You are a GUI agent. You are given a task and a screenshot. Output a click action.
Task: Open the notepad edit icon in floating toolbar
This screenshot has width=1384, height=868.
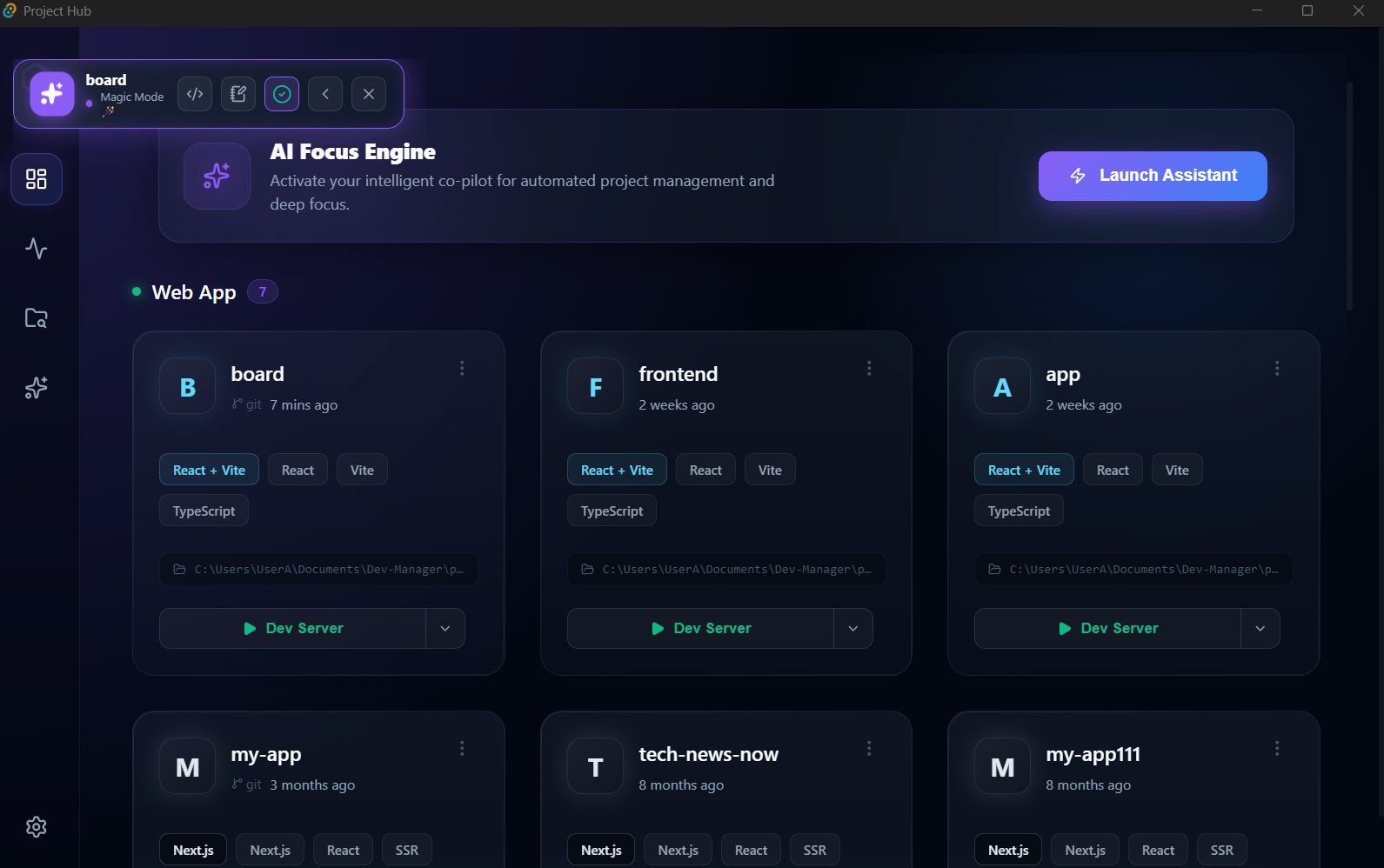tap(238, 94)
